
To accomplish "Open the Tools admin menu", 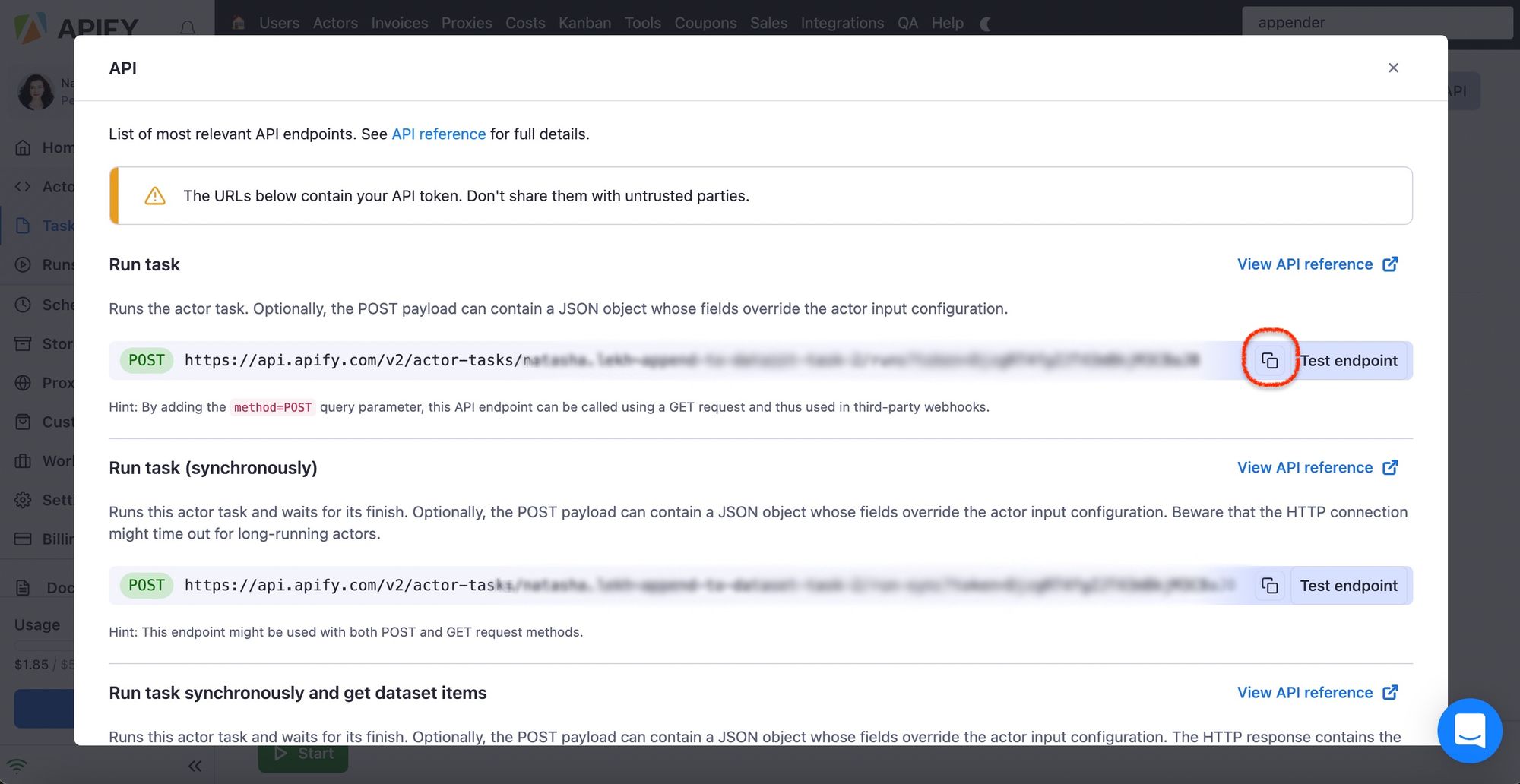I will click(x=643, y=23).
